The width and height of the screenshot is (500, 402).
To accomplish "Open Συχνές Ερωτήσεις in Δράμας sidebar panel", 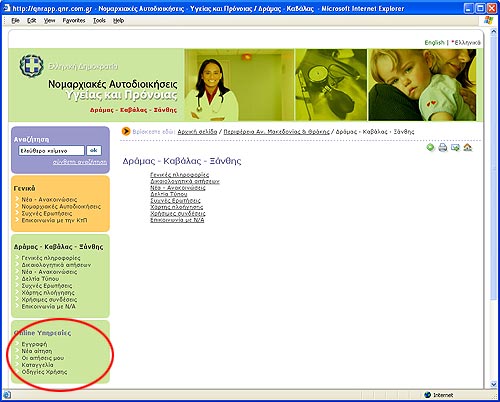I will [47, 286].
